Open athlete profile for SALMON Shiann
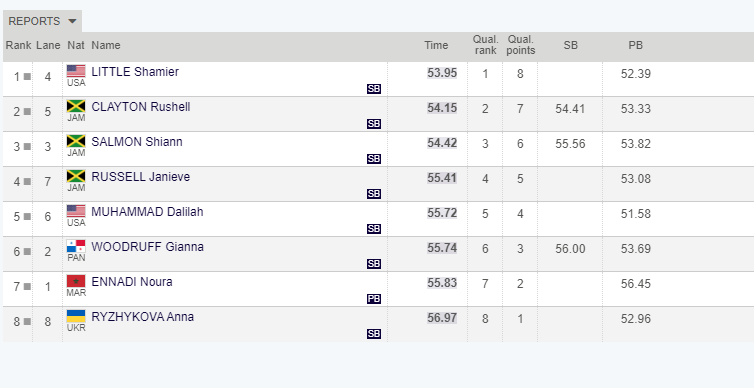Viewport: 754px width, 388px height. coord(137,142)
